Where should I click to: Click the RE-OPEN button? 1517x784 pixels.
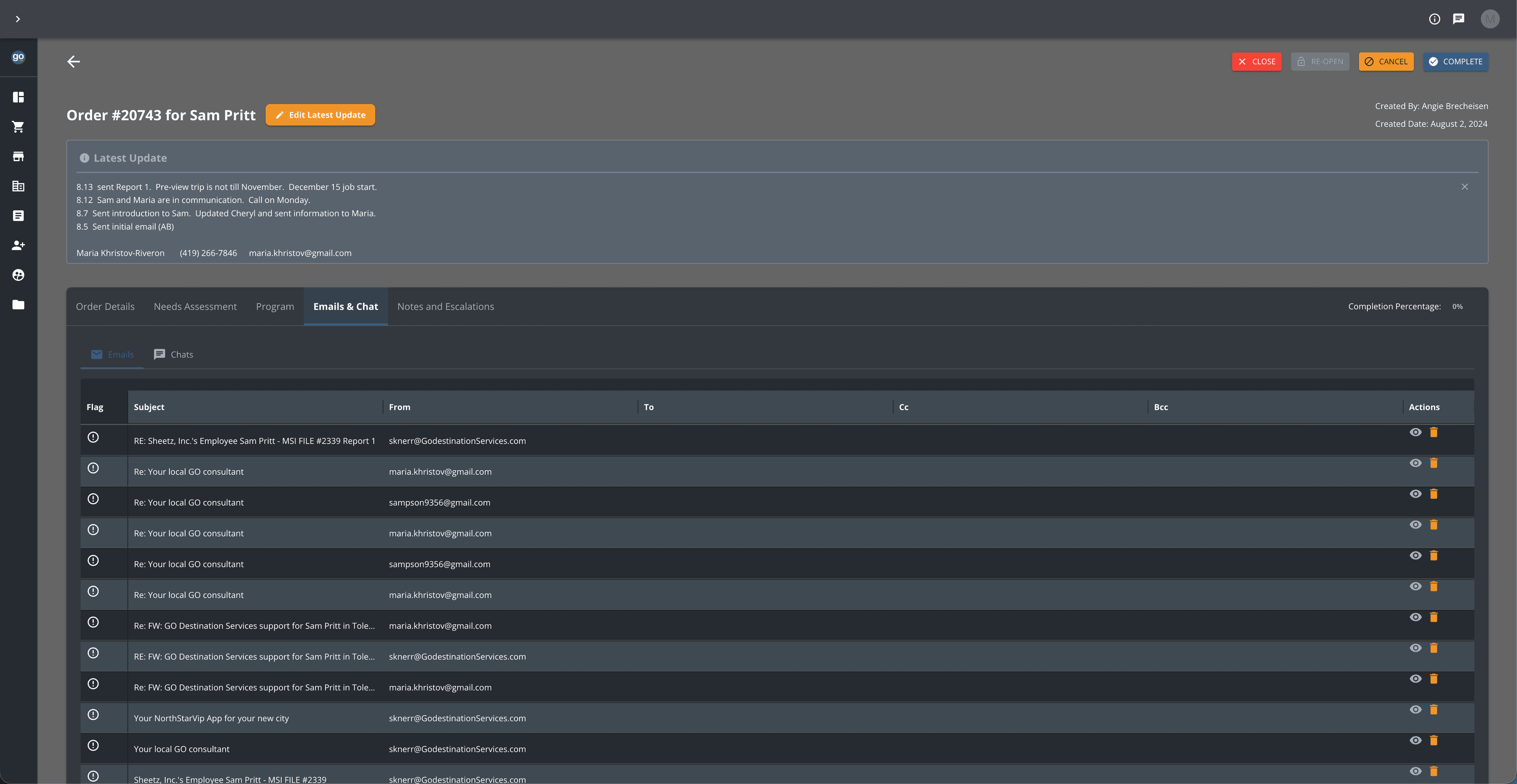(x=1320, y=61)
